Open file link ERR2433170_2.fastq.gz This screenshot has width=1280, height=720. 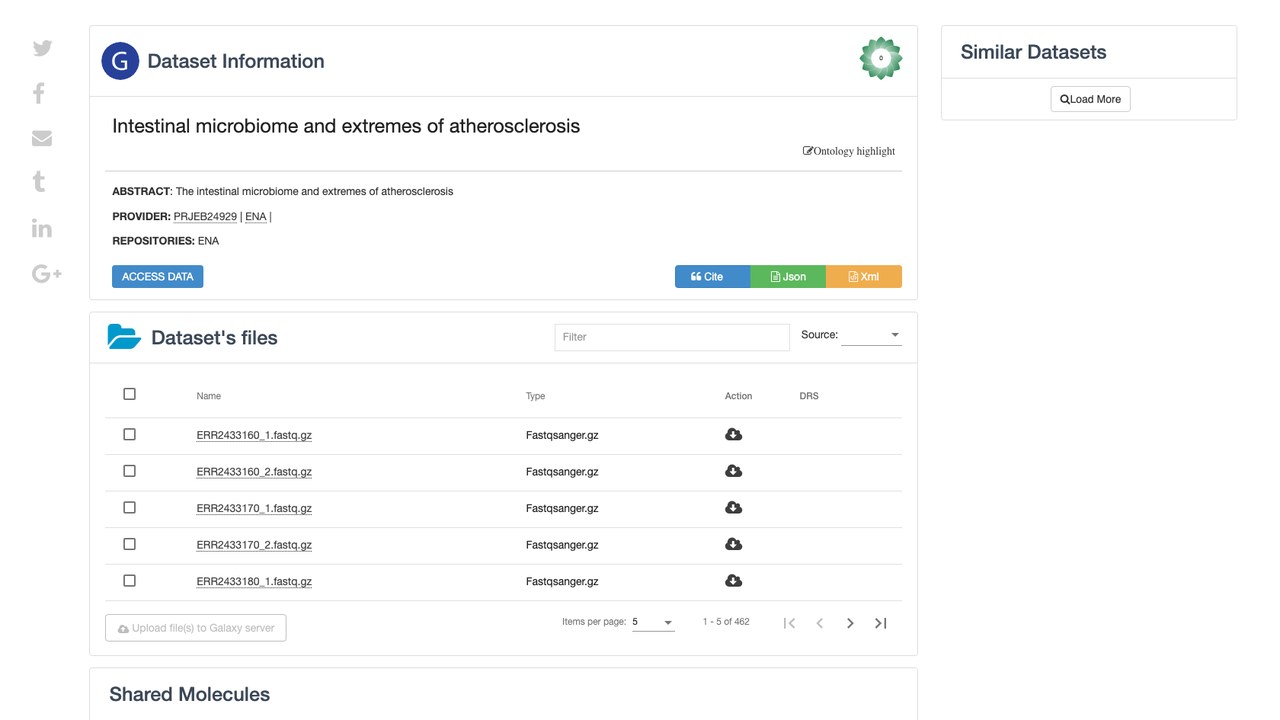pos(254,545)
